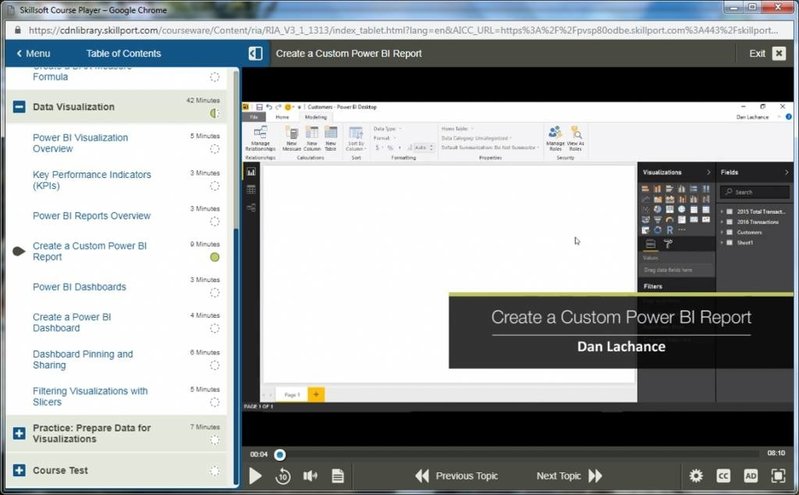Open Filtering Visualizations with Slicers topic

coord(90,396)
